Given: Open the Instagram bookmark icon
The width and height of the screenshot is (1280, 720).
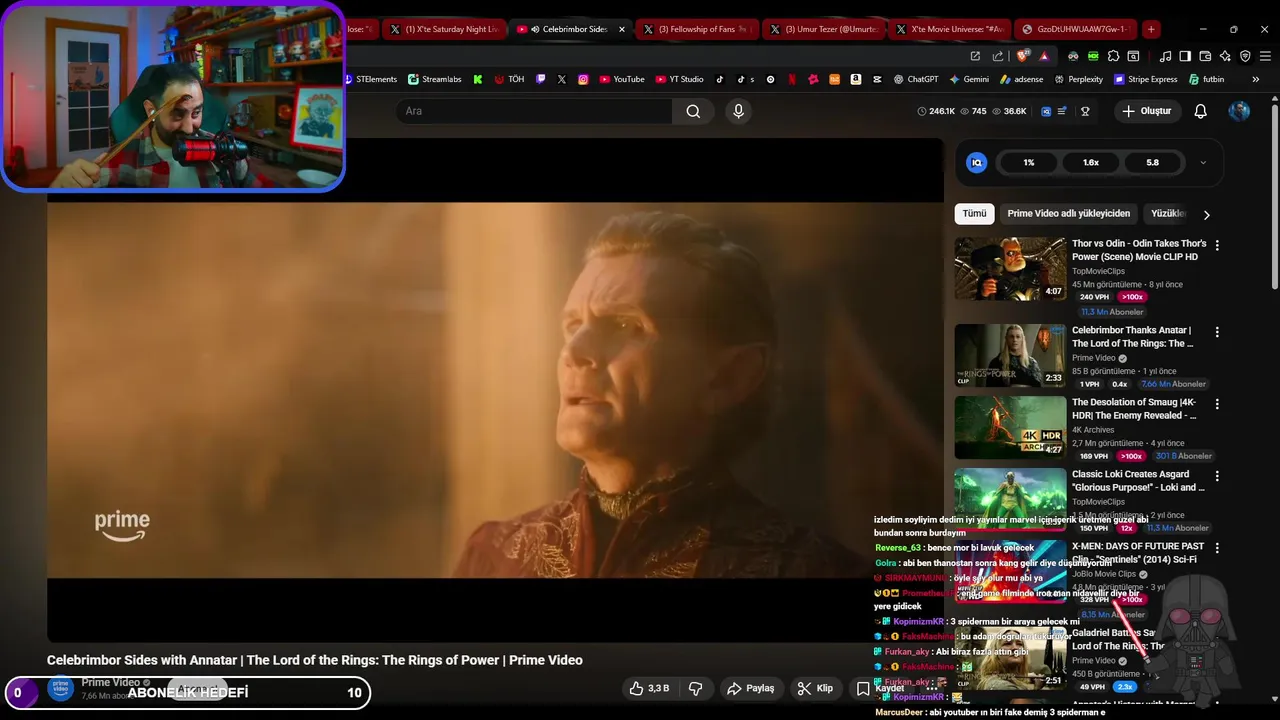Looking at the screenshot, I should tap(583, 79).
